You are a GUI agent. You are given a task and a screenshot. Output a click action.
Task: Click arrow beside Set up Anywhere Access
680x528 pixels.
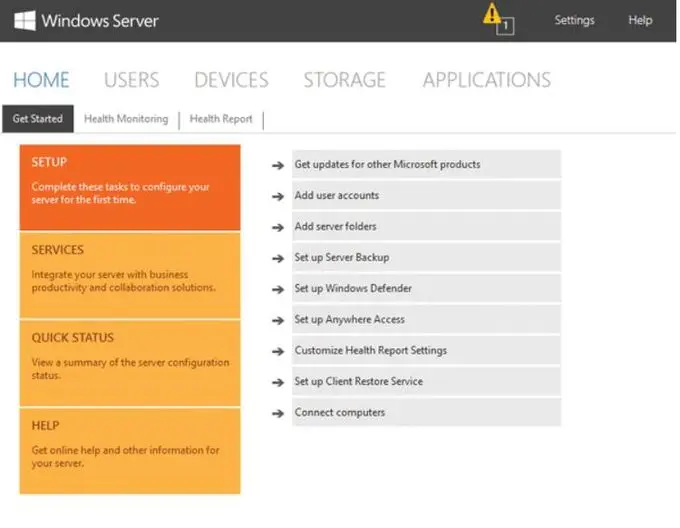[278, 320]
